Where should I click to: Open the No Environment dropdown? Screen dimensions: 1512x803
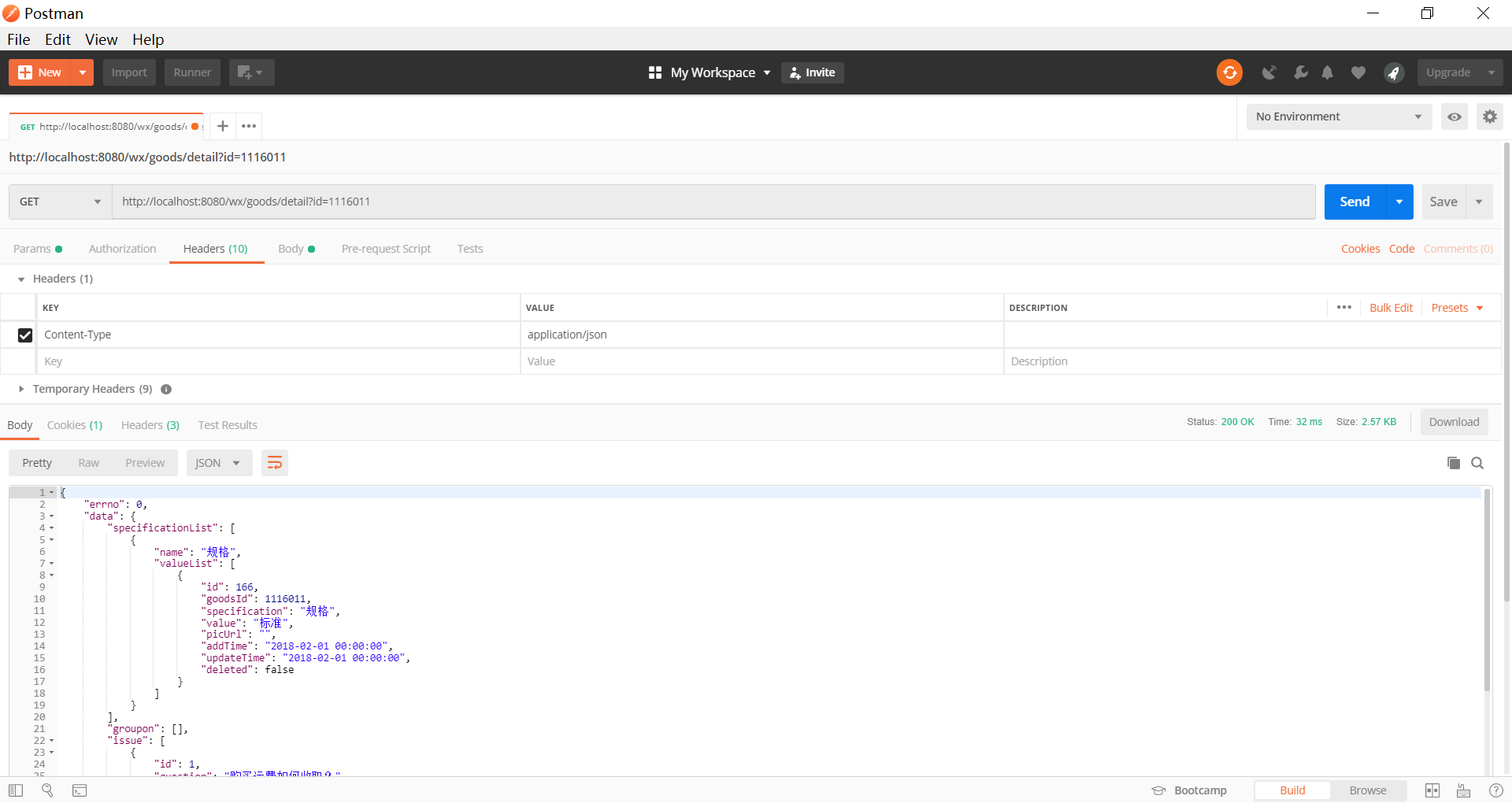pyautogui.click(x=1338, y=117)
